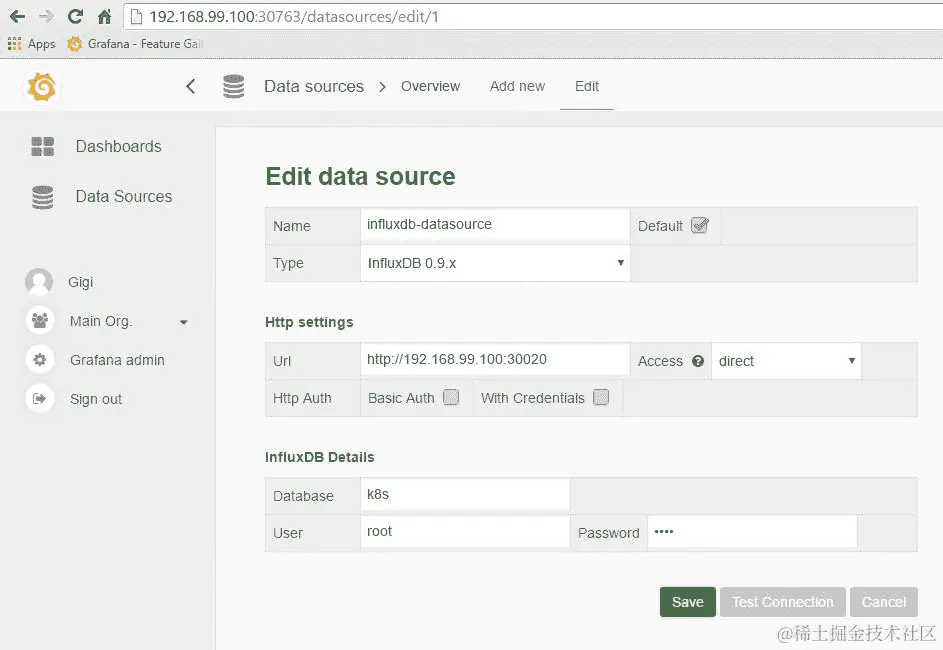The height and width of the screenshot is (650, 943).
Task: Open Data sources header title
Action: coord(314,86)
